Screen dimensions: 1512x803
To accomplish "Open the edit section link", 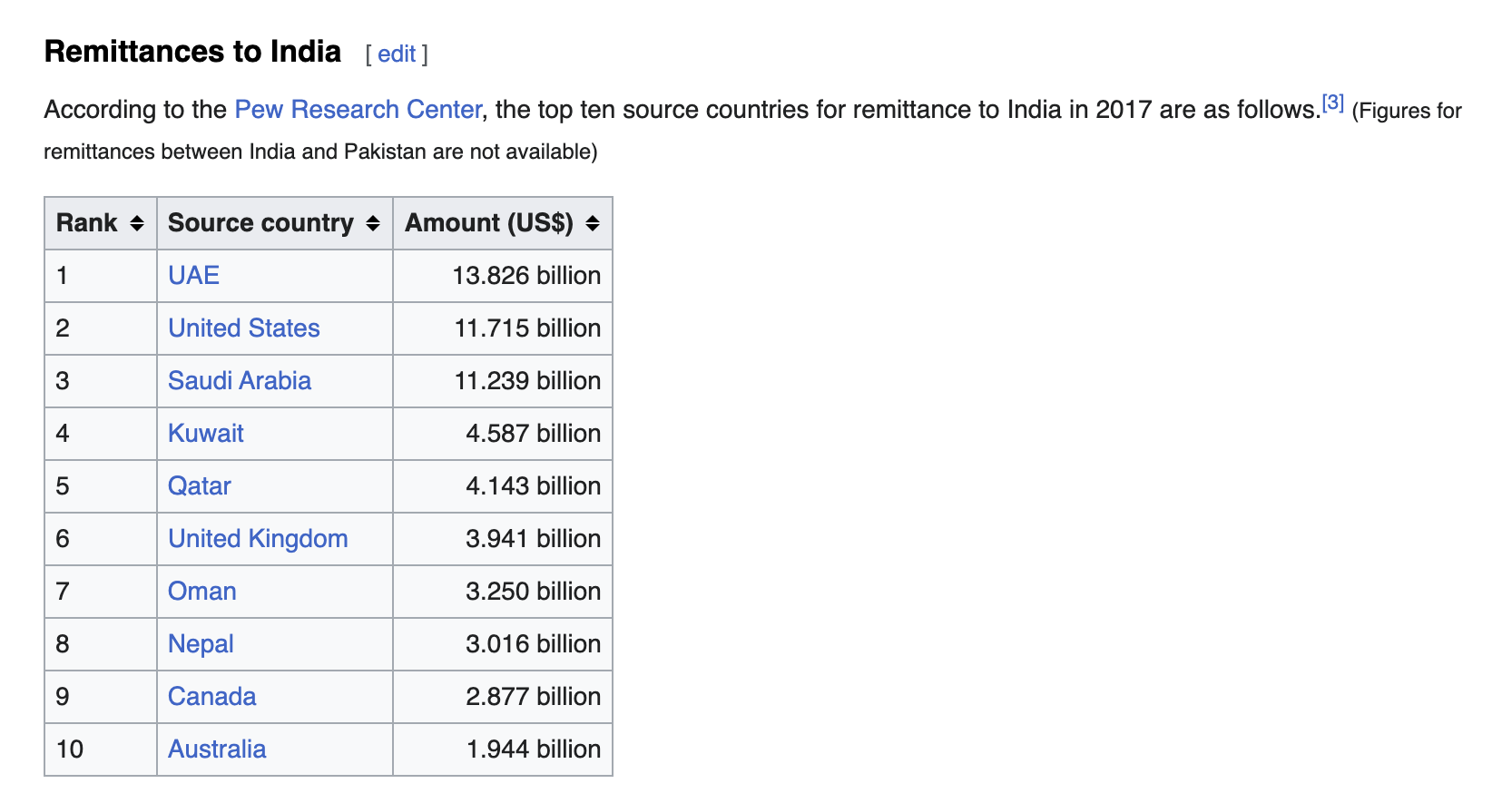I will 397,54.
